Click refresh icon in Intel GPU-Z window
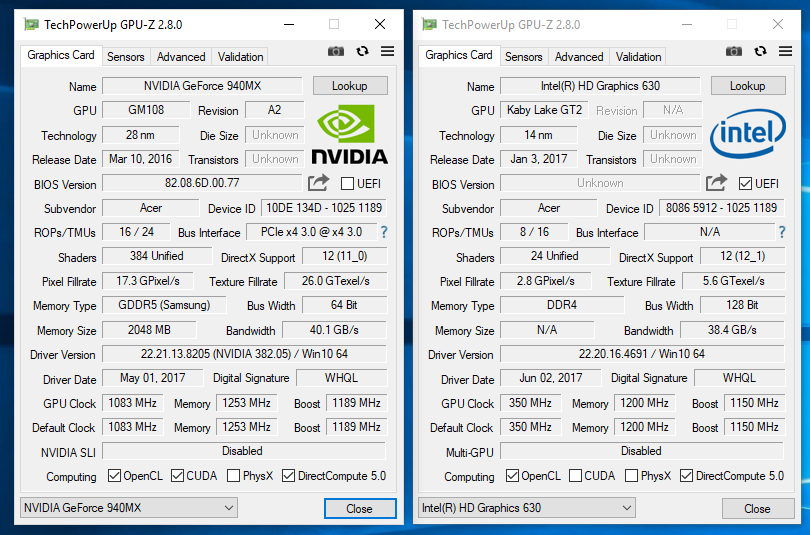The height and width of the screenshot is (535, 810). coord(760,51)
